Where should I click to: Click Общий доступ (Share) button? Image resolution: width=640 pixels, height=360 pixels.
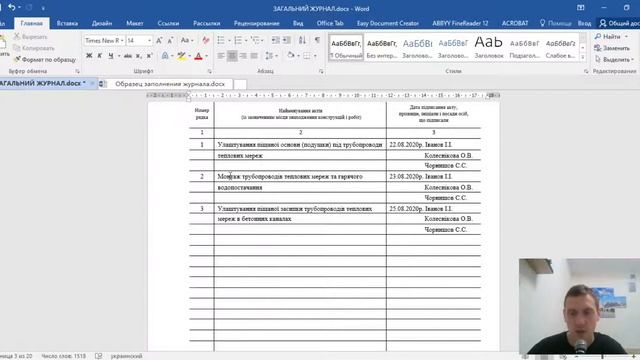[619, 23]
